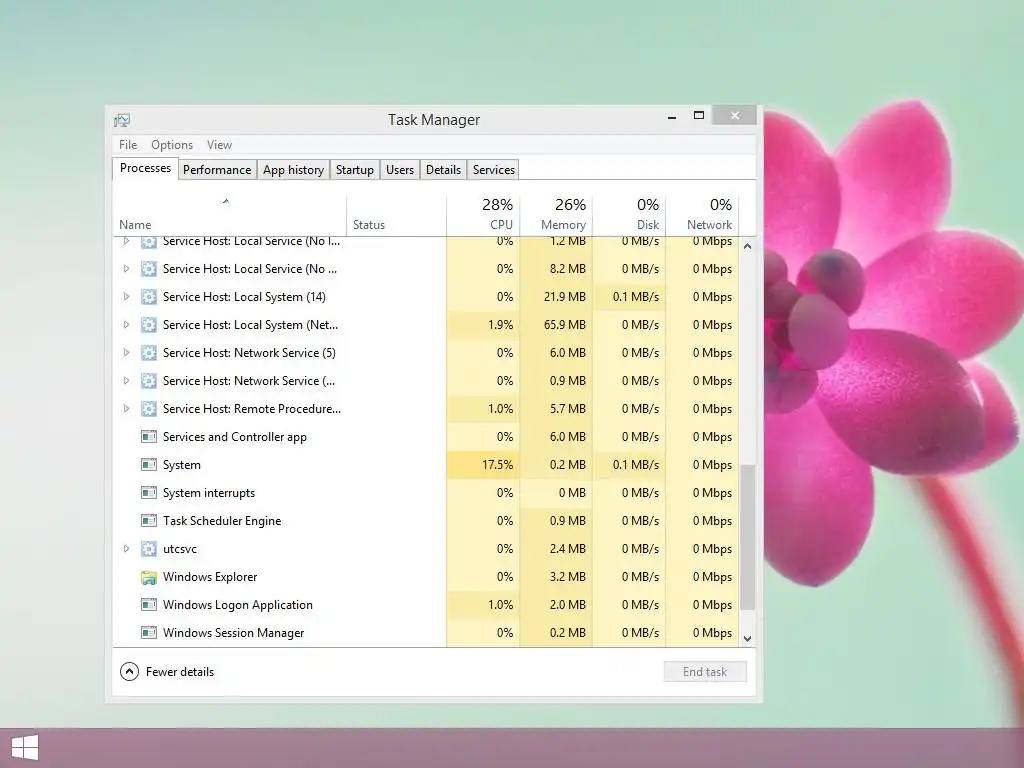This screenshot has height=768, width=1024.
Task: Select the Task Scheduler Engine row
Action: pos(426,521)
